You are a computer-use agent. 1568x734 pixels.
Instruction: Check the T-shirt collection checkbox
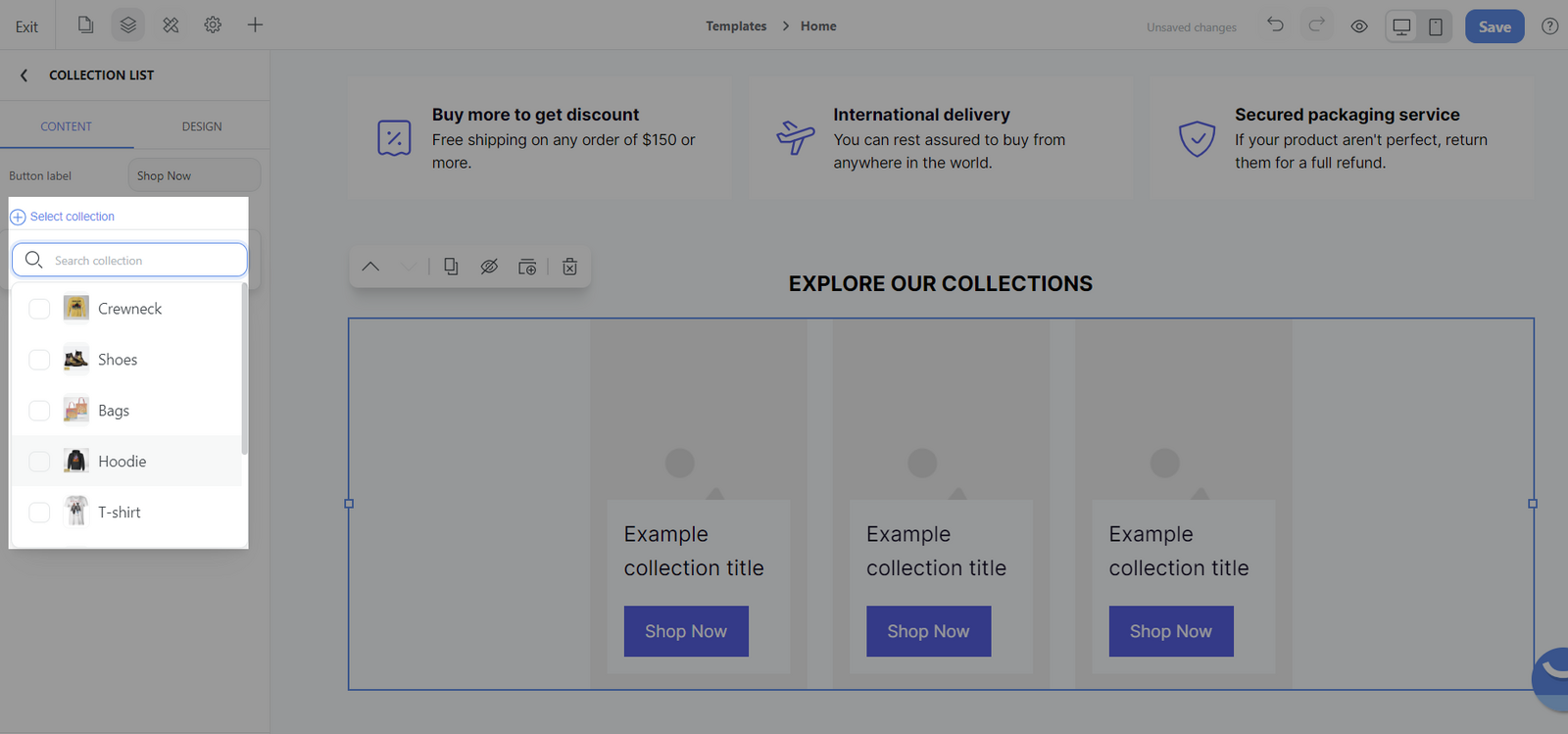click(x=39, y=513)
